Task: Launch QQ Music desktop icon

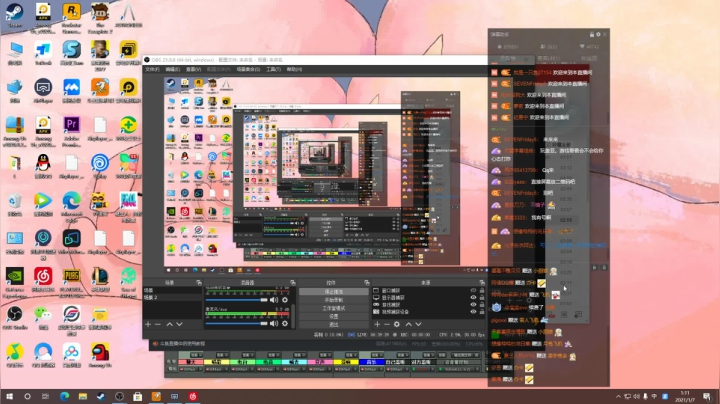Action: pos(15,355)
